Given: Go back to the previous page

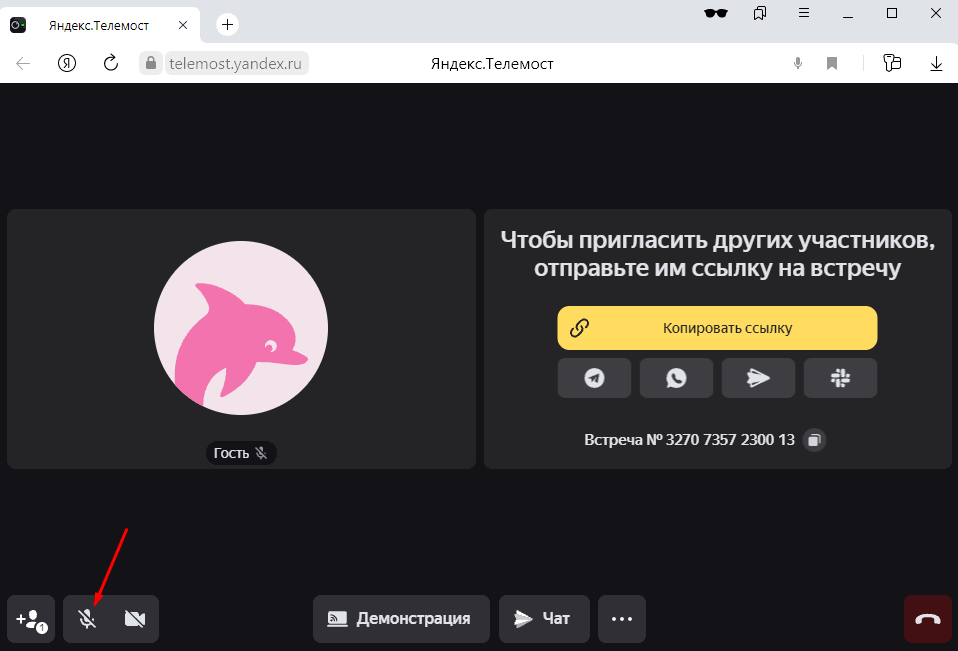Looking at the screenshot, I should tap(23, 64).
